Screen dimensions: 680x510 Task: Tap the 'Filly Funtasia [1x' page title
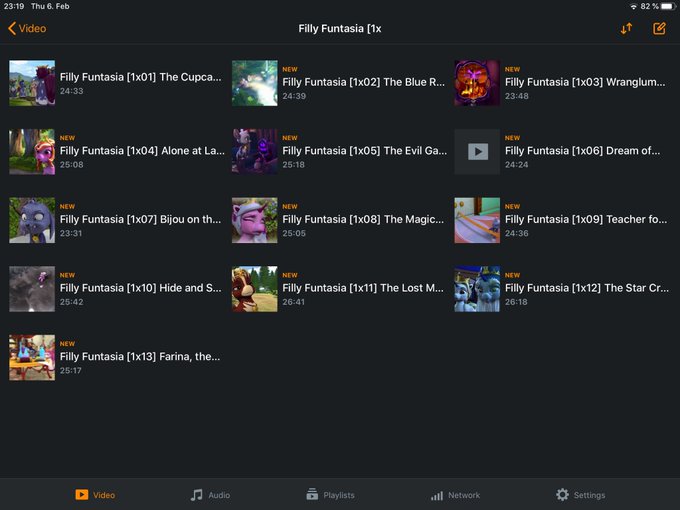tap(340, 29)
